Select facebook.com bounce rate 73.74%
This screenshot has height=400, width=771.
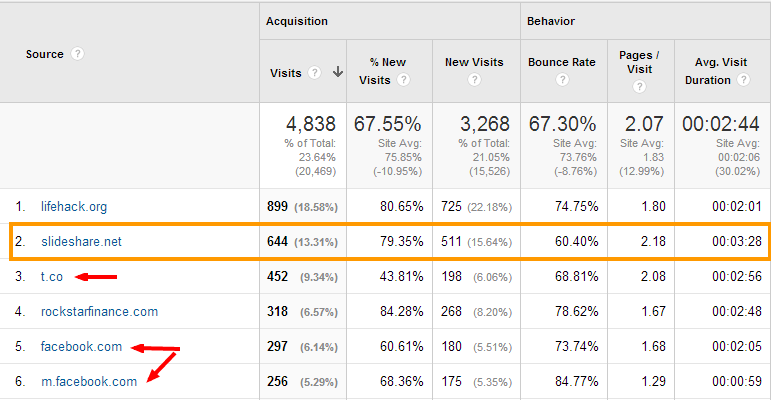coord(576,346)
